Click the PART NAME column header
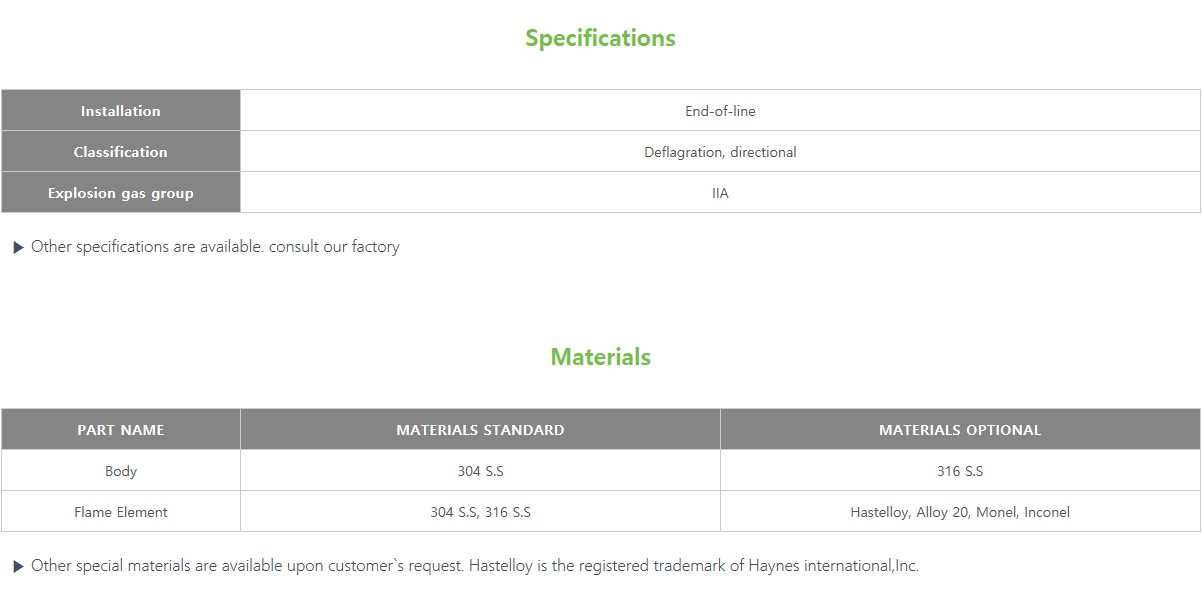Image resolution: width=1202 pixels, height=599 pixels. pyautogui.click(x=121, y=430)
